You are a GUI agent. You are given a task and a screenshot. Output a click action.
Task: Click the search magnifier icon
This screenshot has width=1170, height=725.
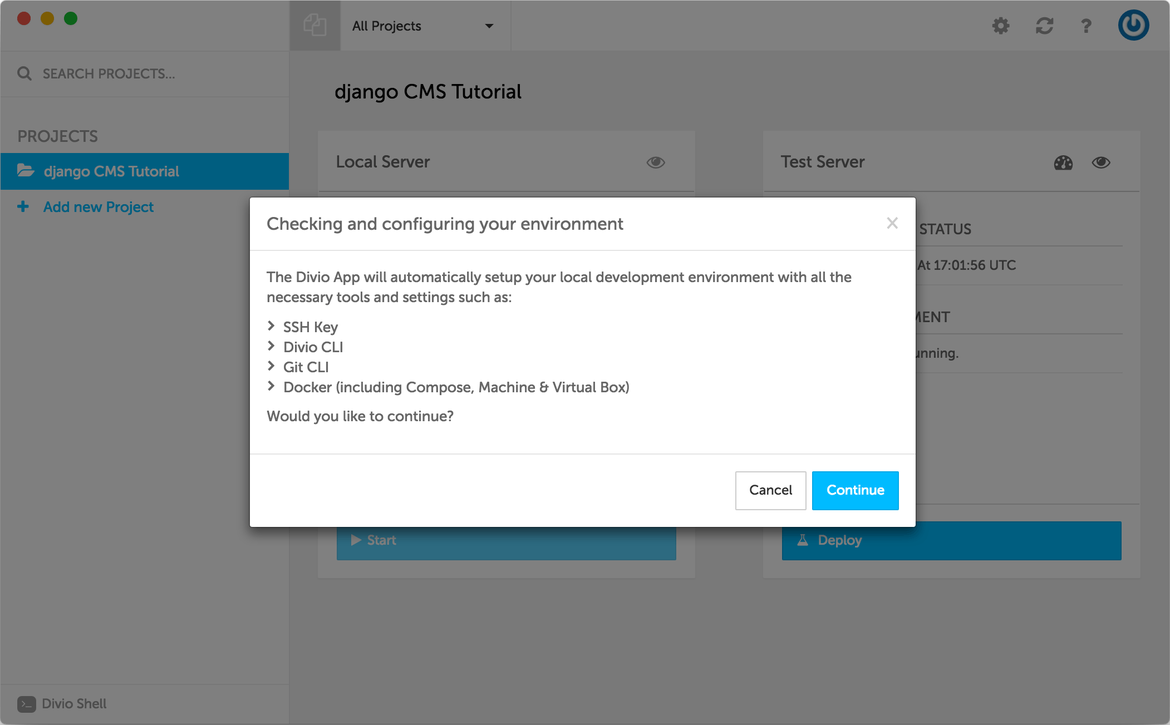(x=25, y=73)
